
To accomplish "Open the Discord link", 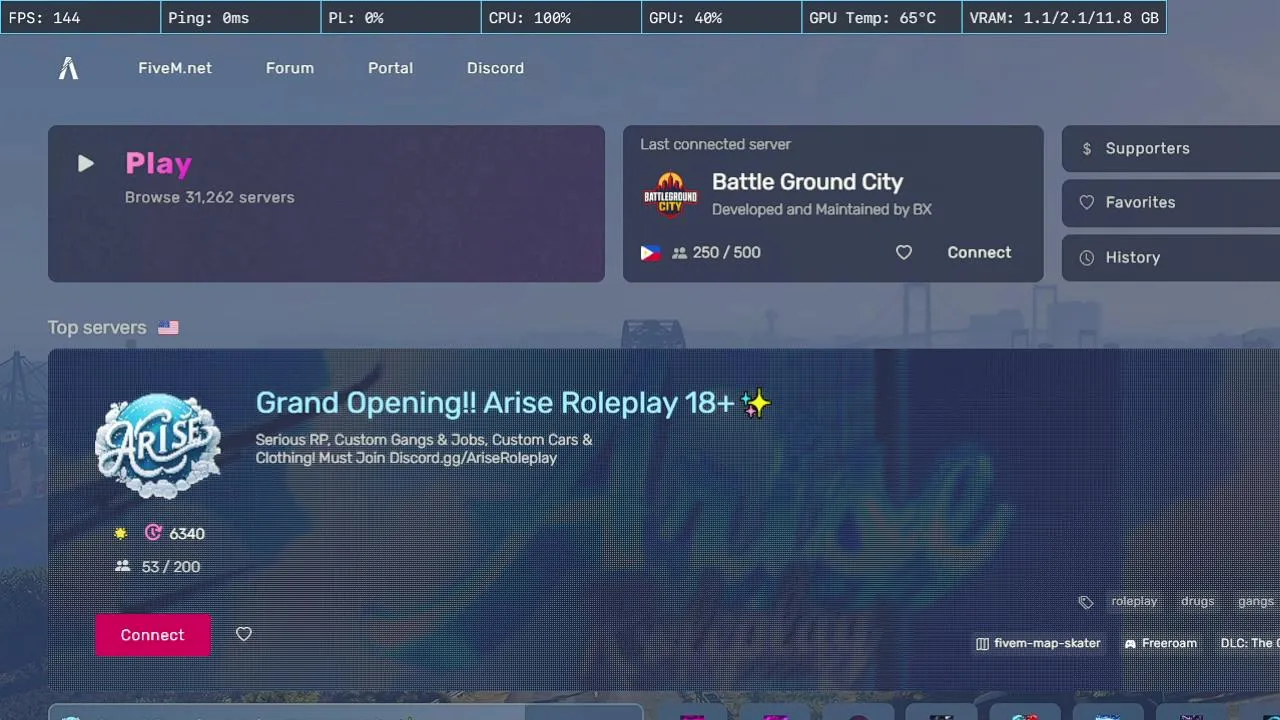I will pyautogui.click(x=495, y=68).
